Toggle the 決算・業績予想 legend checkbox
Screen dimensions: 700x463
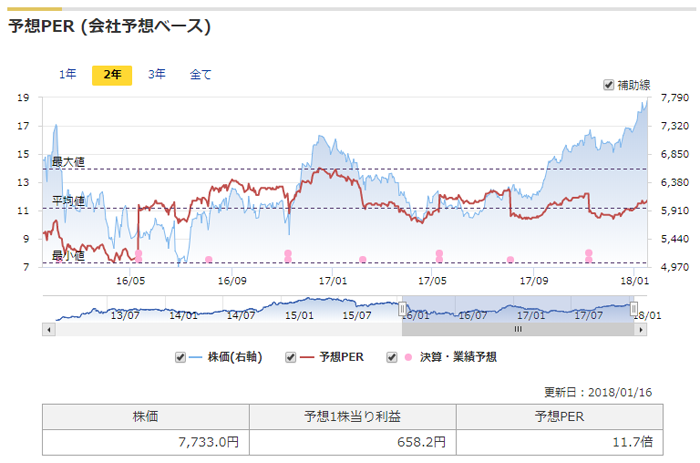click(x=392, y=357)
